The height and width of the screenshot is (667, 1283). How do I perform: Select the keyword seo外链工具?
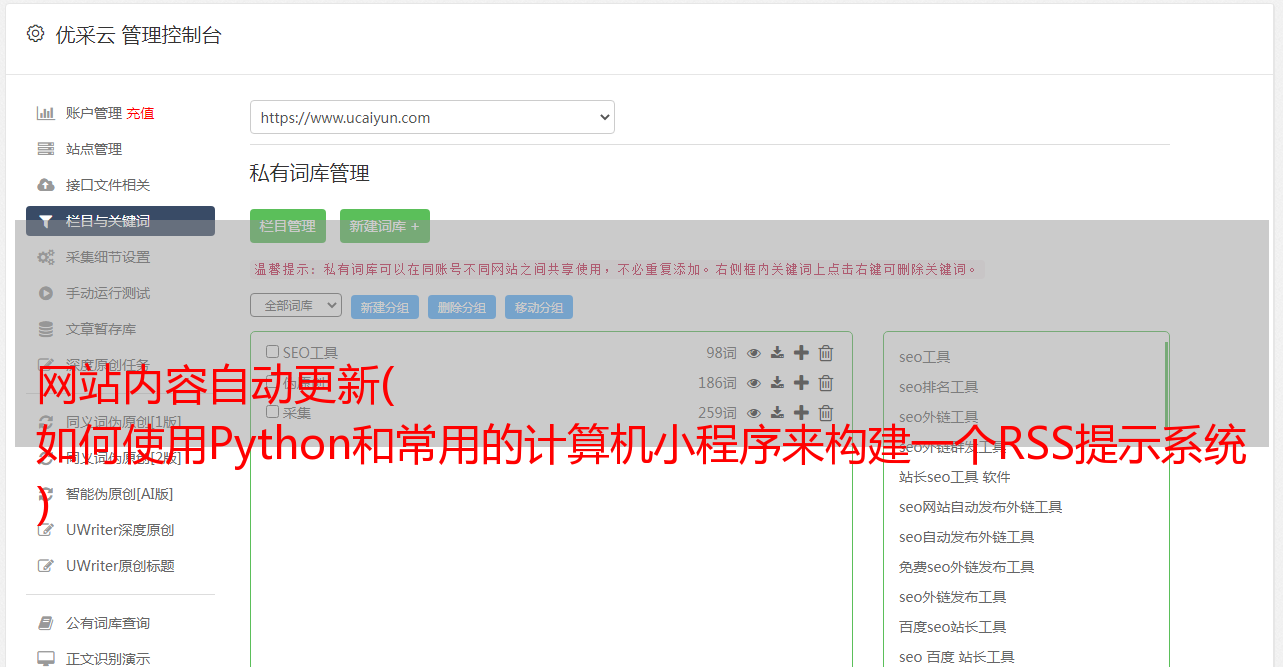939,417
